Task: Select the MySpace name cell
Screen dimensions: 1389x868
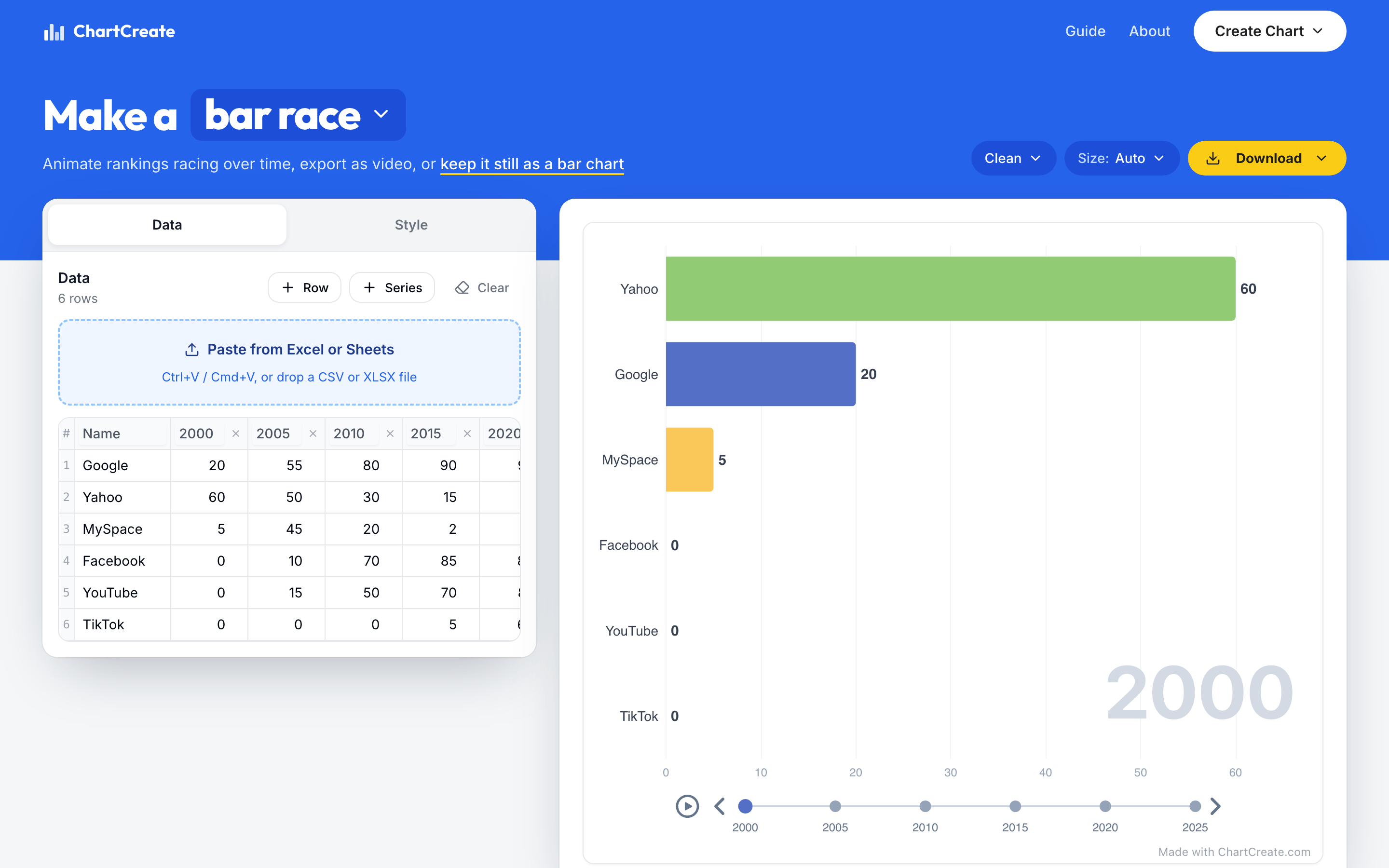Action: [x=122, y=529]
